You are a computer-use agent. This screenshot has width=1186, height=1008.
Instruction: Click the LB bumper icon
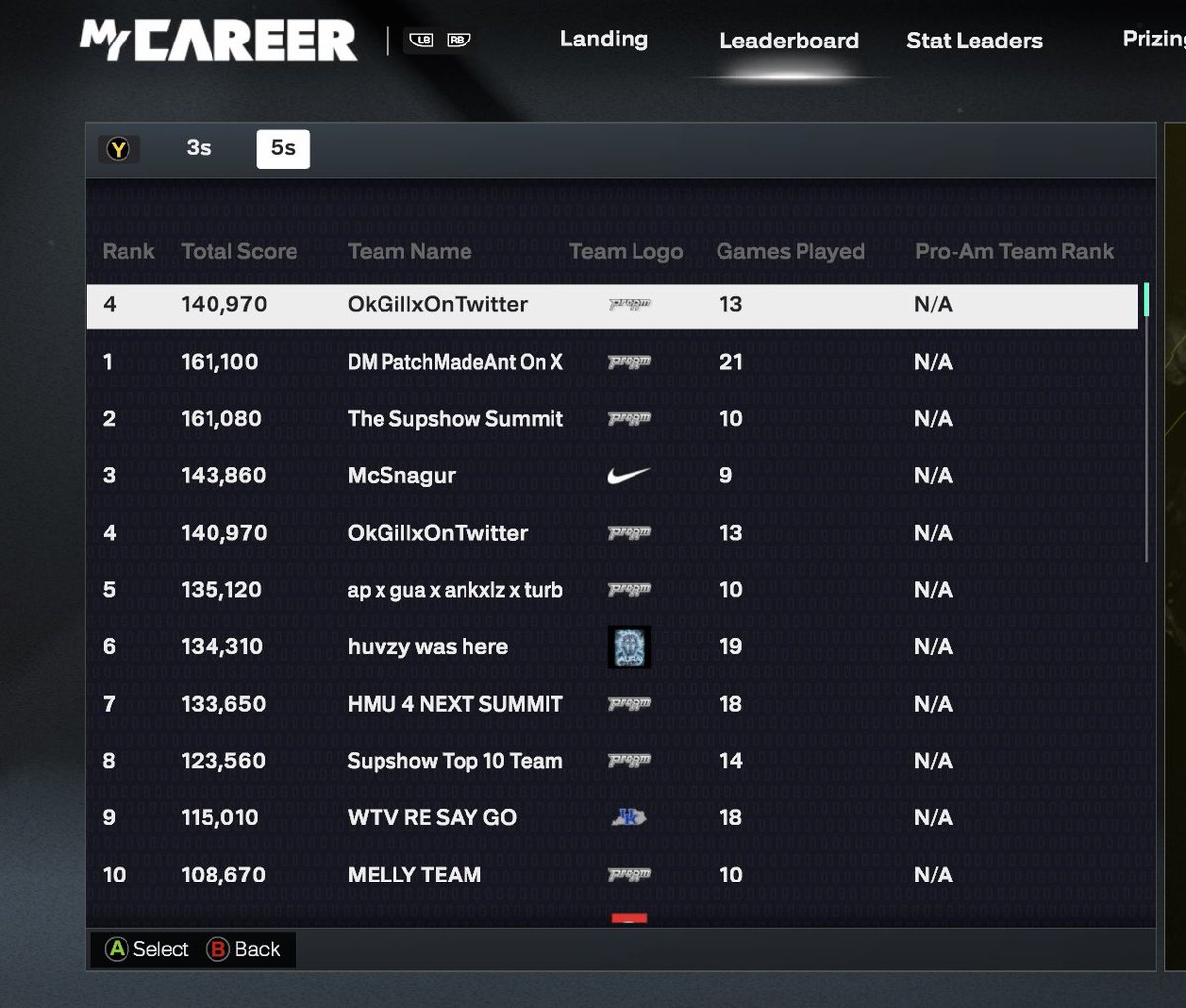click(x=421, y=41)
